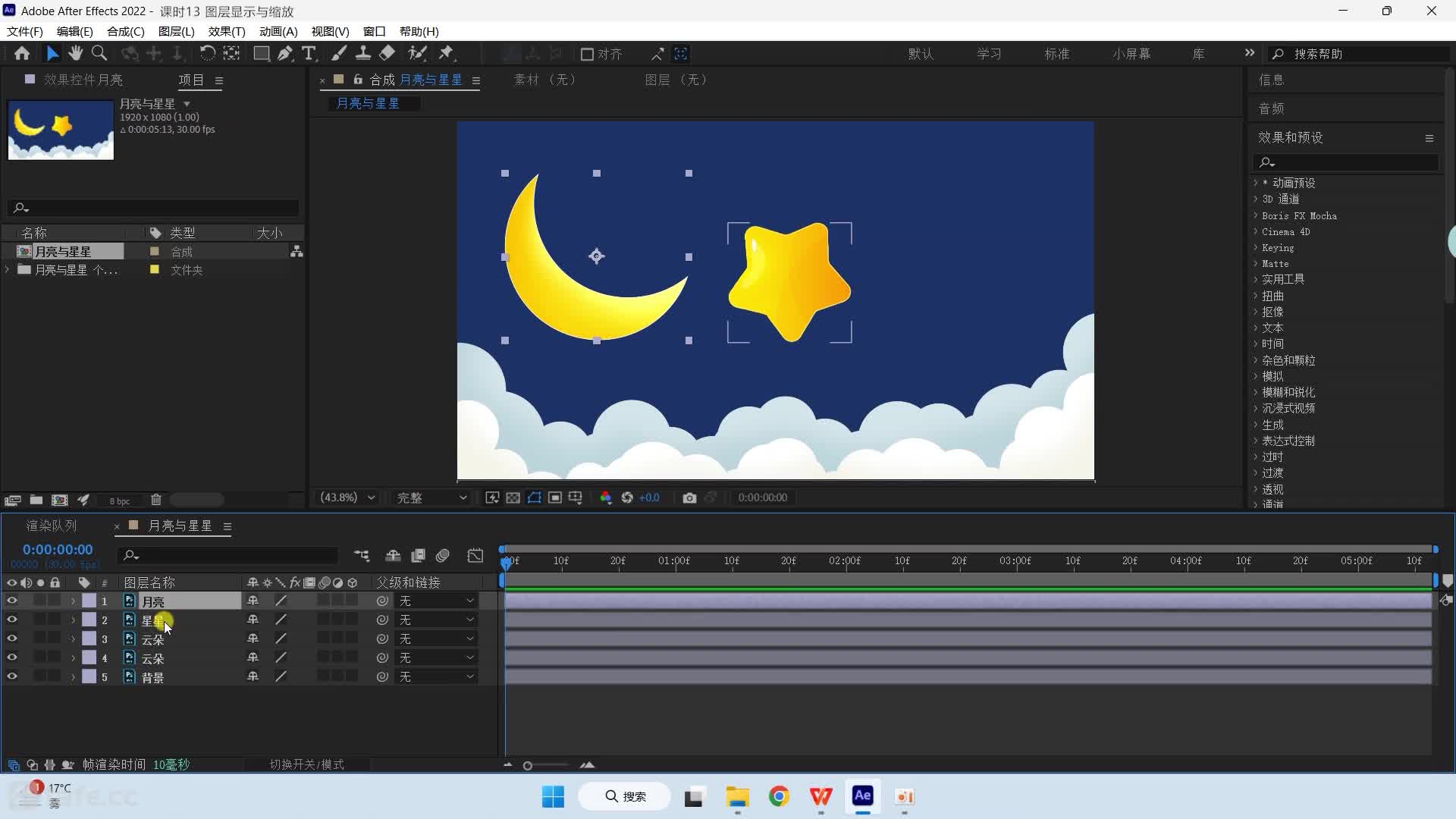This screenshot has width=1456, height=819.
Task: Open the magnification 43.8% dropdown
Action: coord(348,498)
